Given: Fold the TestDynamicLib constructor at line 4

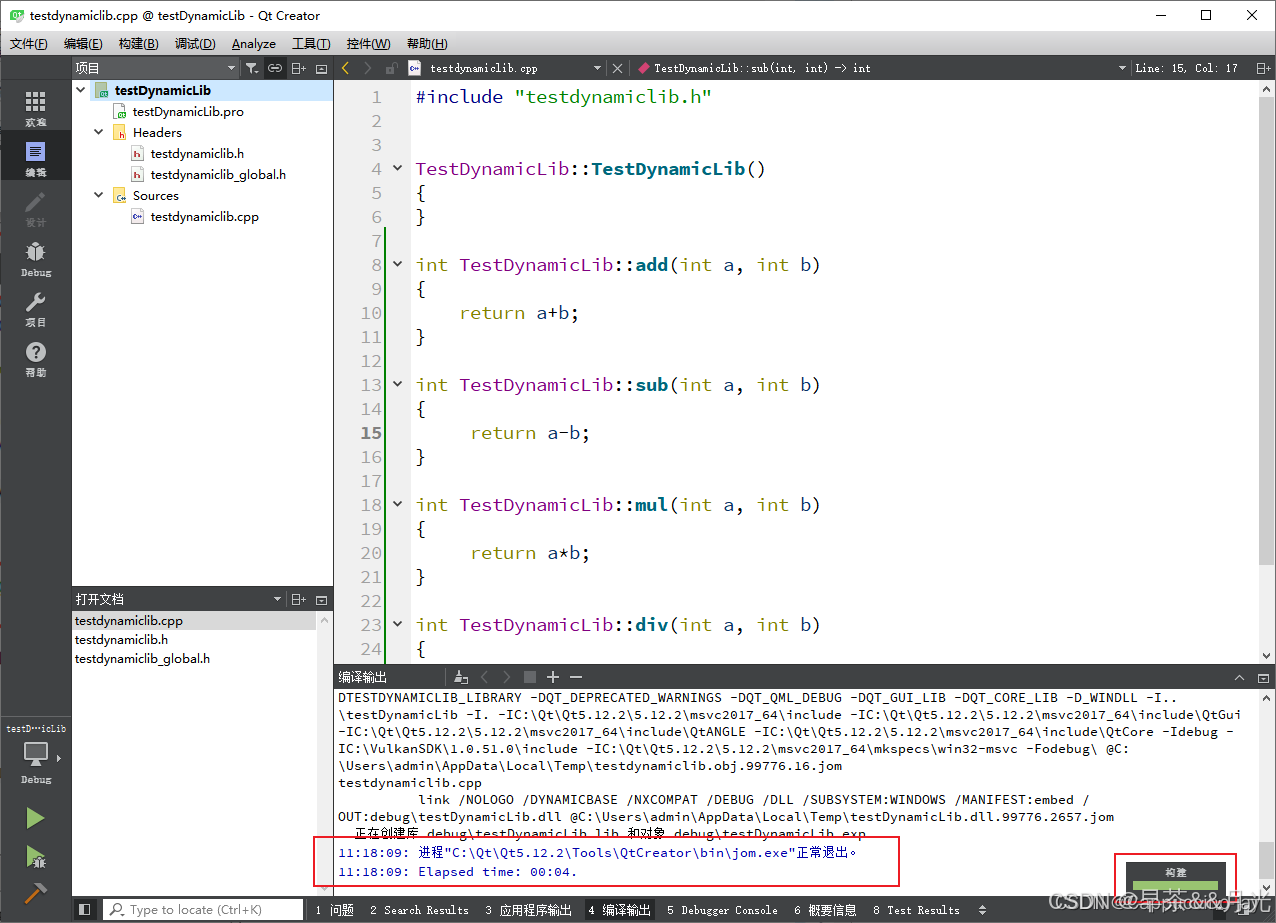Looking at the screenshot, I should (x=397, y=169).
